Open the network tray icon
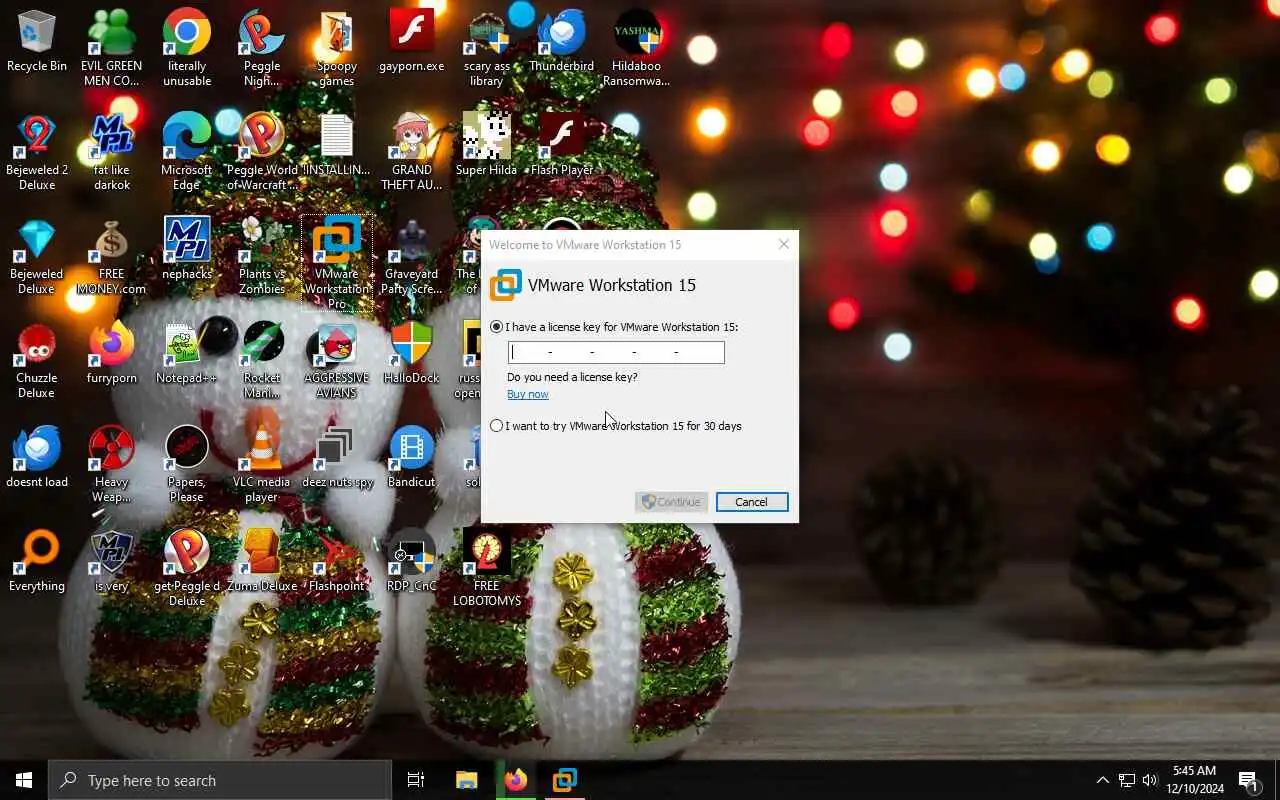Viewport: 1280px width, 800px height. click(x=1127, y=780)
